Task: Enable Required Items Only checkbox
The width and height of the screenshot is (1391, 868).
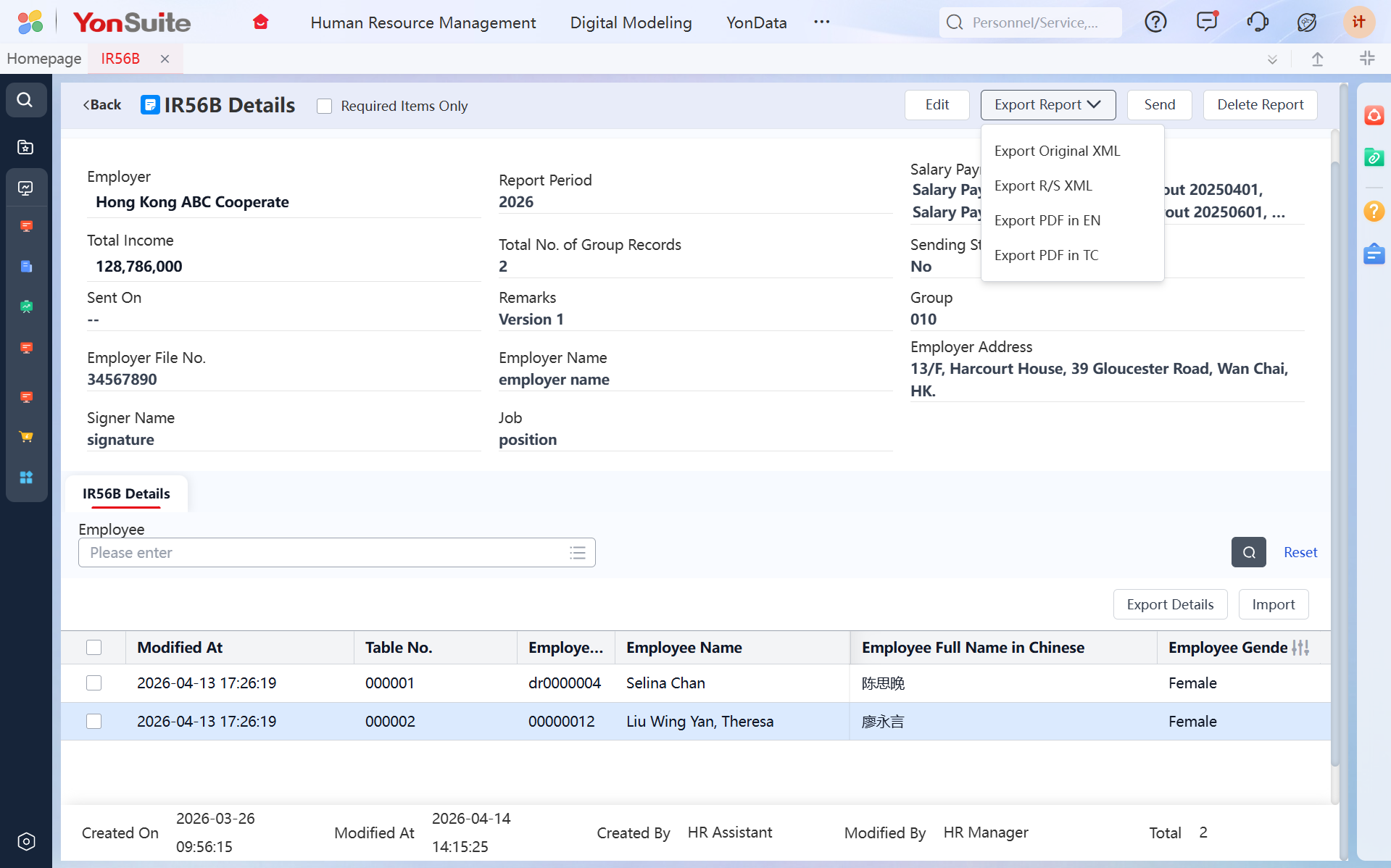Action: pos(325,107)
